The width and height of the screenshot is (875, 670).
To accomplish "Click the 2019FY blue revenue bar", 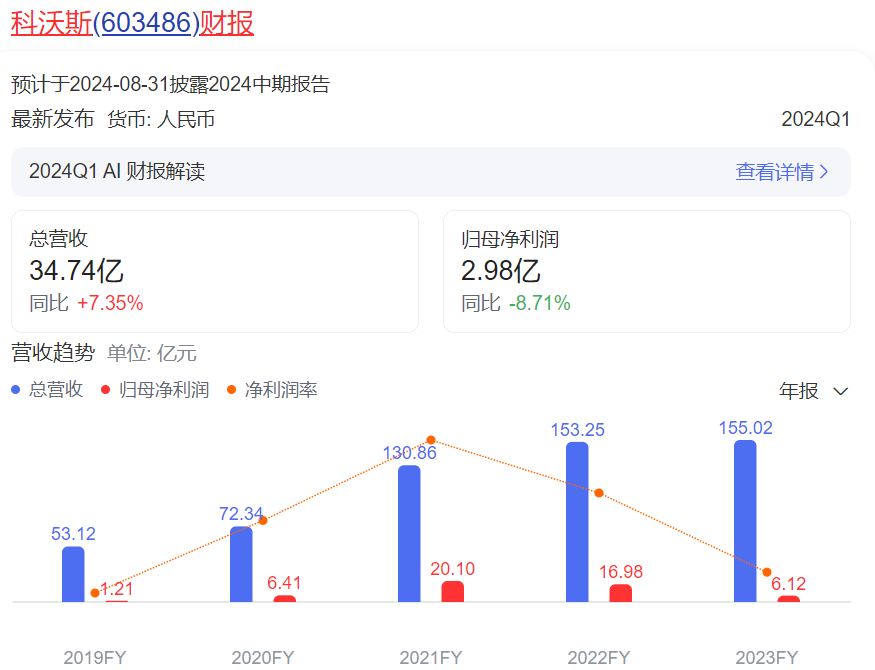I will coord(73,574).
